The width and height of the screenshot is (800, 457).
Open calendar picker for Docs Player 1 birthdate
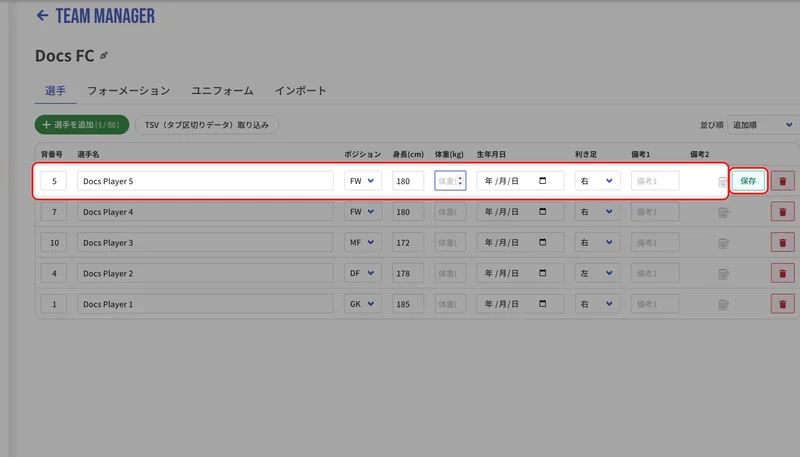click(542, 303)
